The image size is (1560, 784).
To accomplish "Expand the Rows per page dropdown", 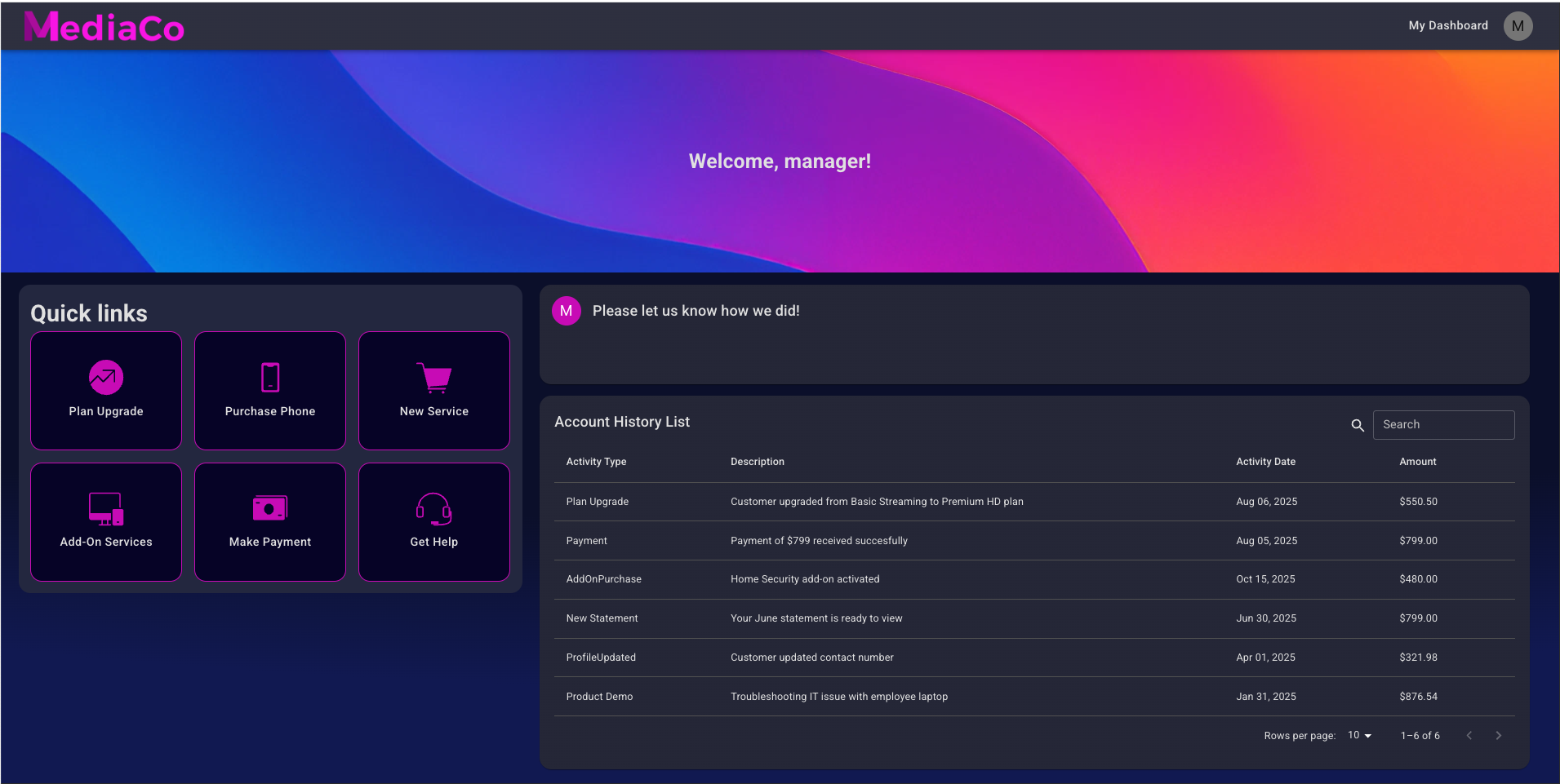I will point(1359,736).
